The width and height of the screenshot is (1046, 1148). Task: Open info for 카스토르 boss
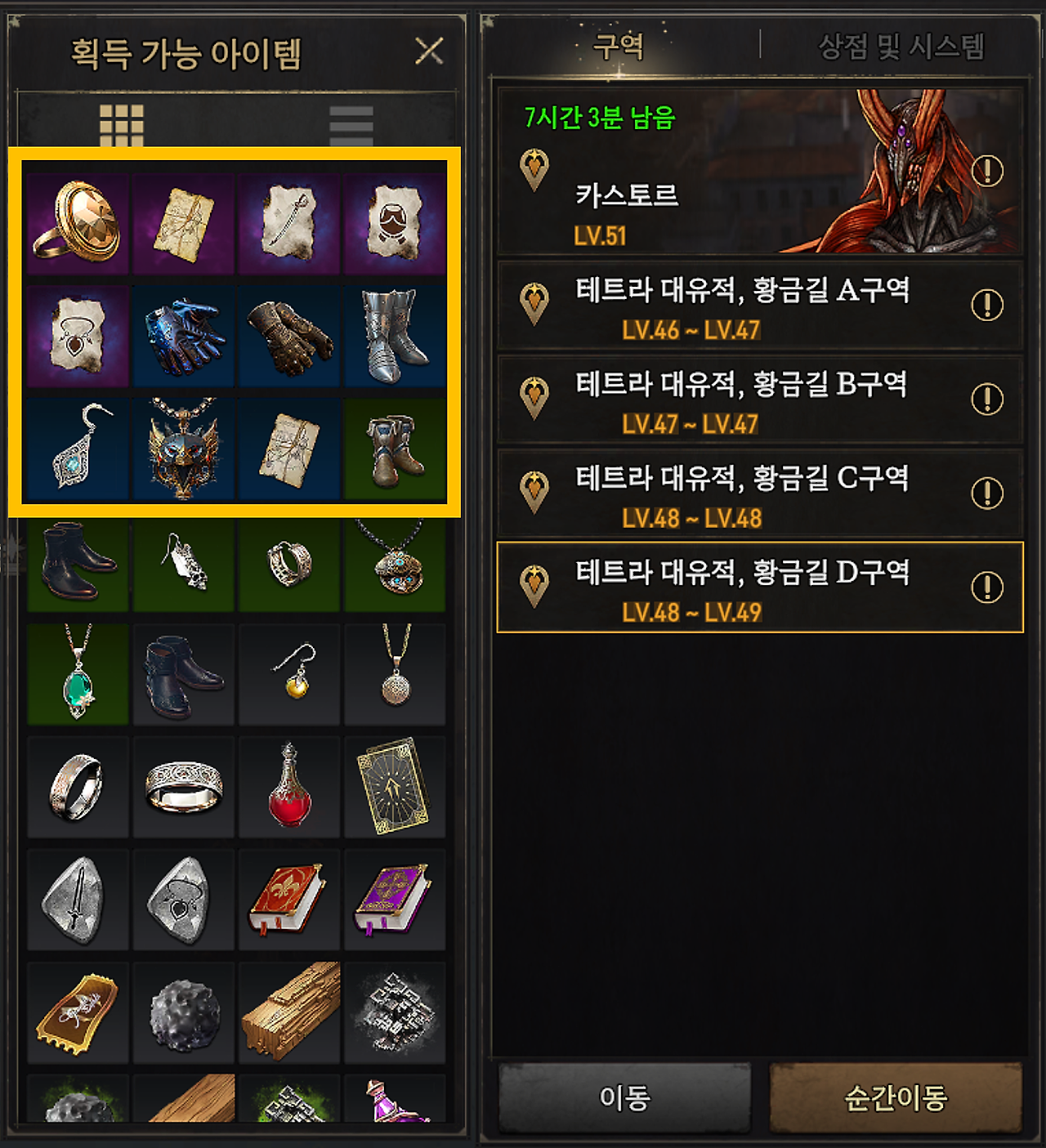(x=987, y=171)
